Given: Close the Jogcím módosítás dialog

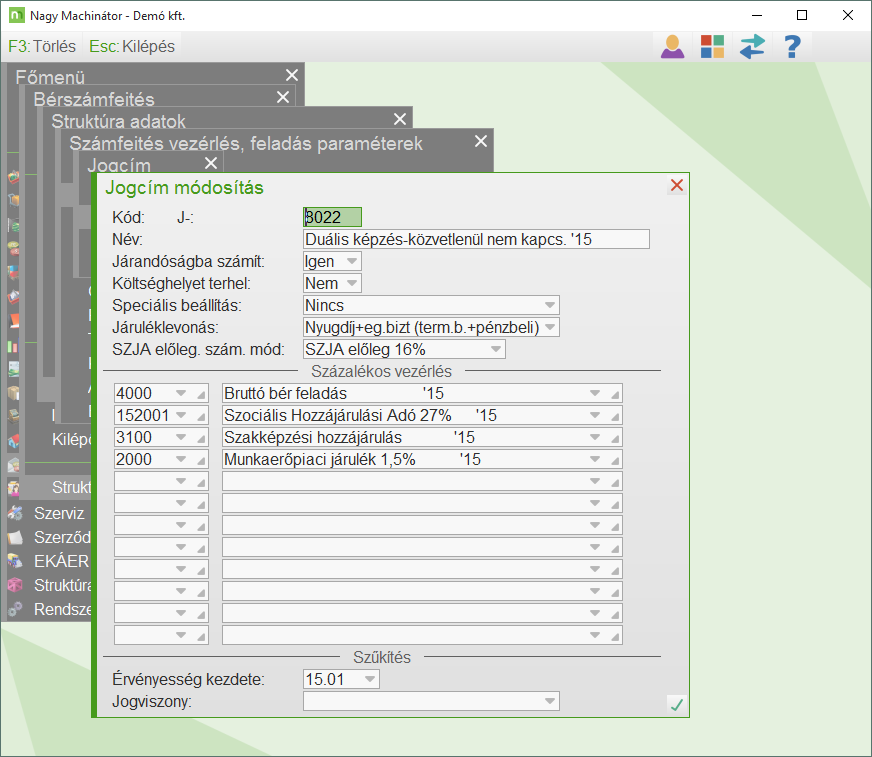Looking at the screenshot, I should (677, 186).
